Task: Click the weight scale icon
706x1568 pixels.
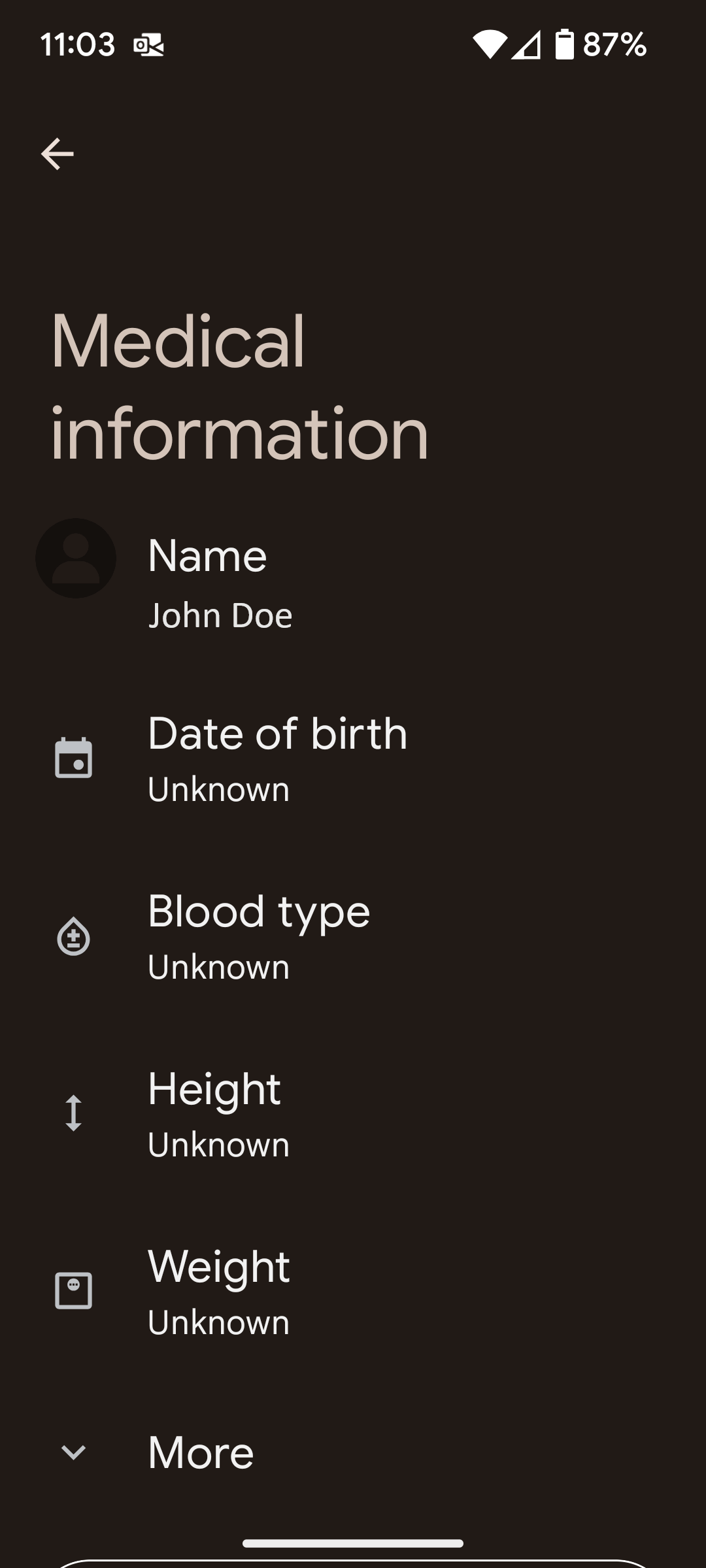Action: (x=74, y=1292)
